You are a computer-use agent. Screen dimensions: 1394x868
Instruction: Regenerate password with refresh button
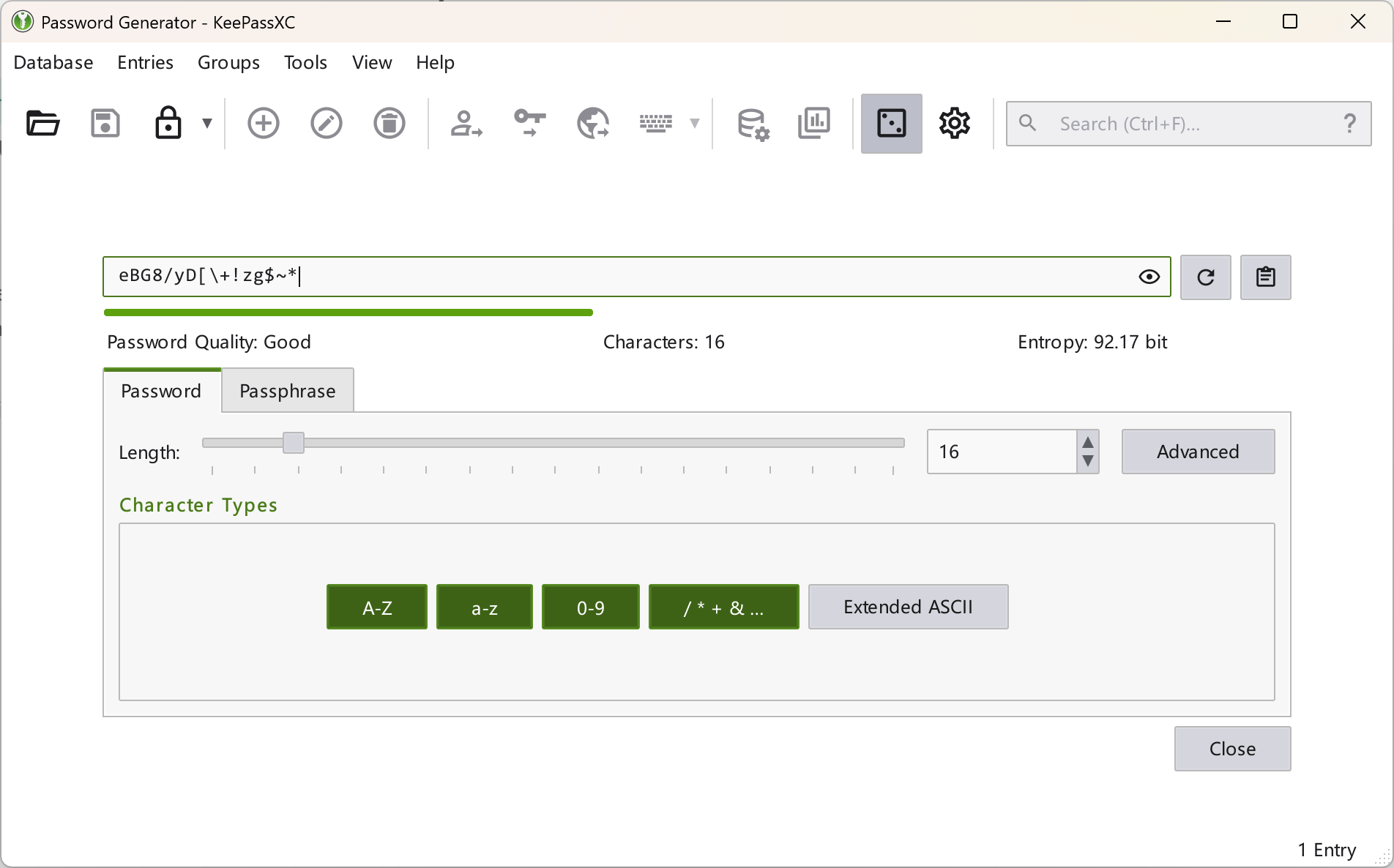coord(1206,277)
